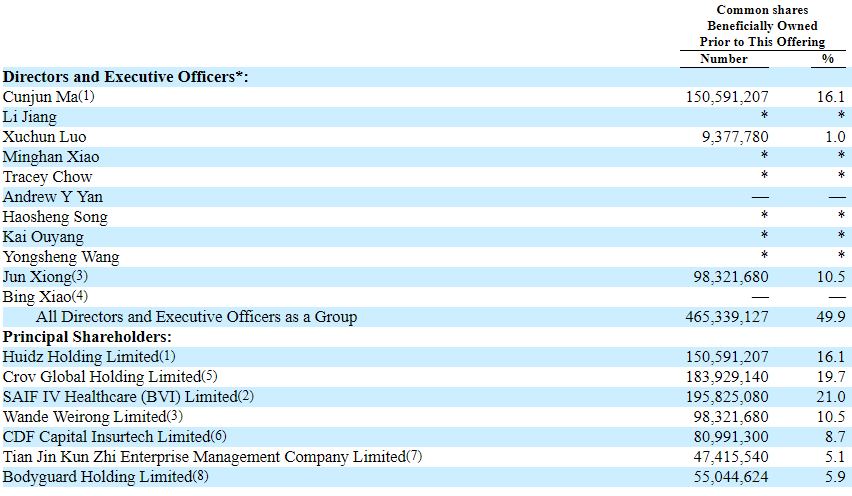Screen dimensions: 852x496
Task: Click the 49.9 group percentage
Action: point(831,317)
